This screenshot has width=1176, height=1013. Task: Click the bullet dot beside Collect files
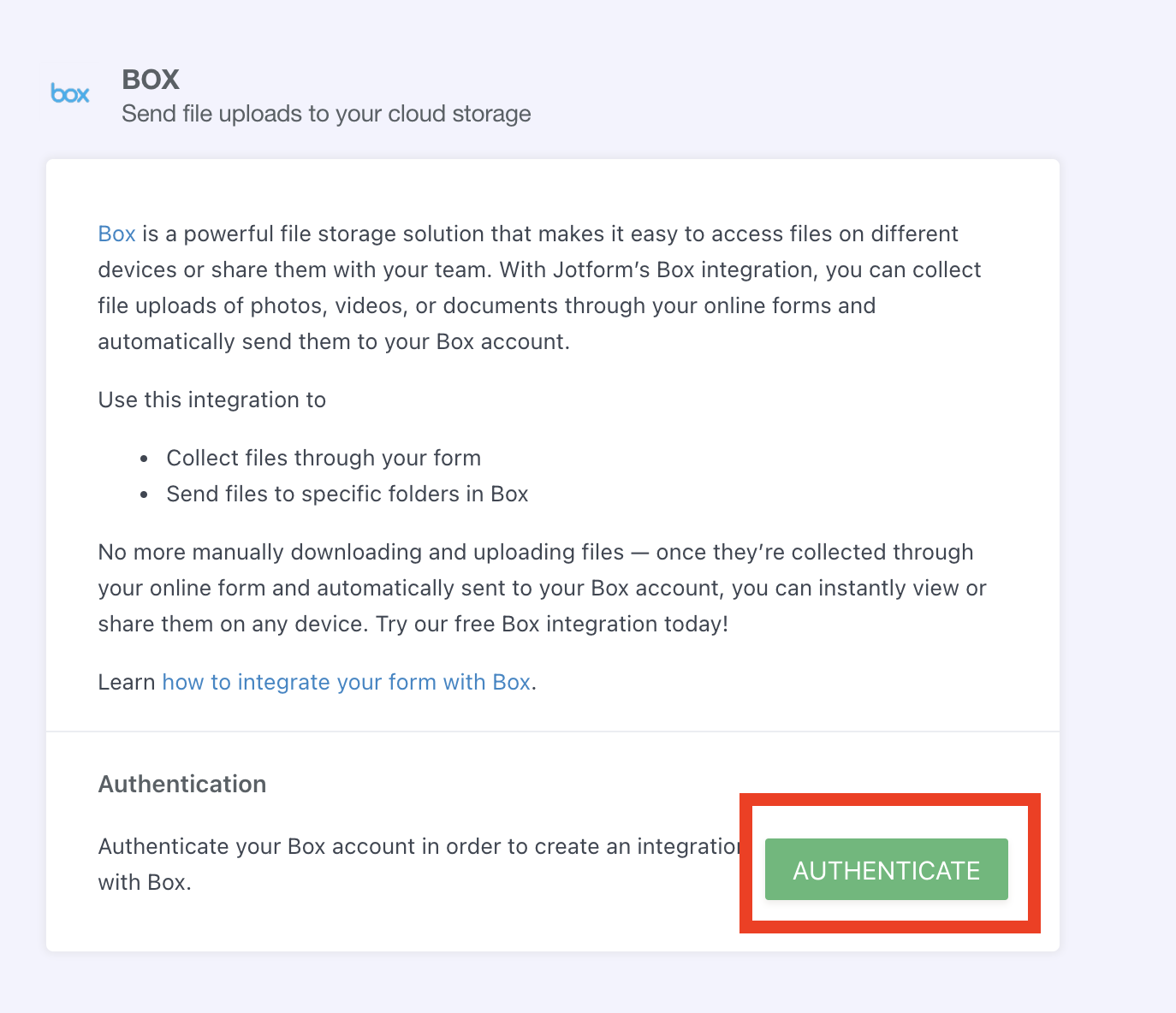click(x=145, y=459)
